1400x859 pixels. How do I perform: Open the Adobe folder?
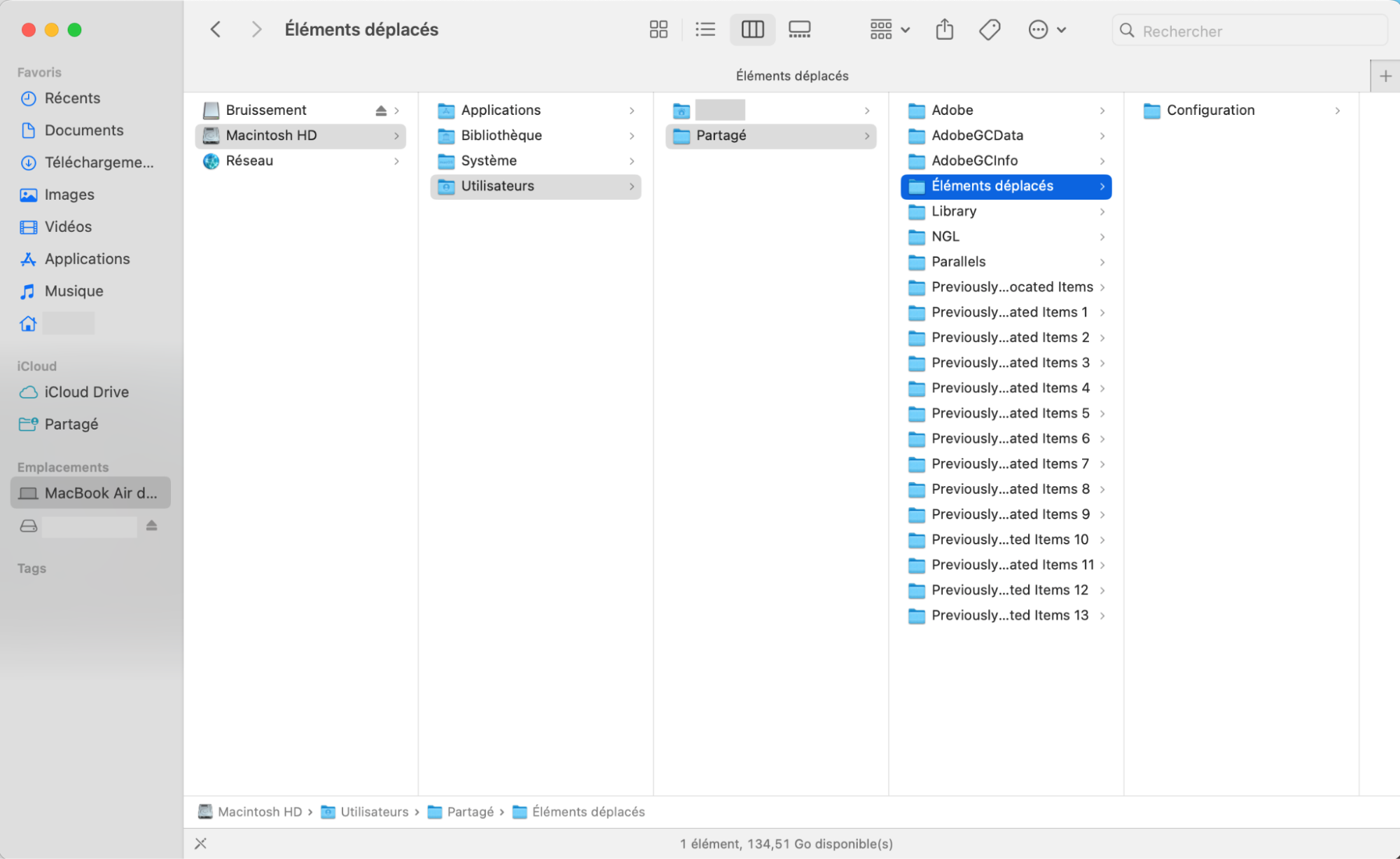(x=1006, y=111)
